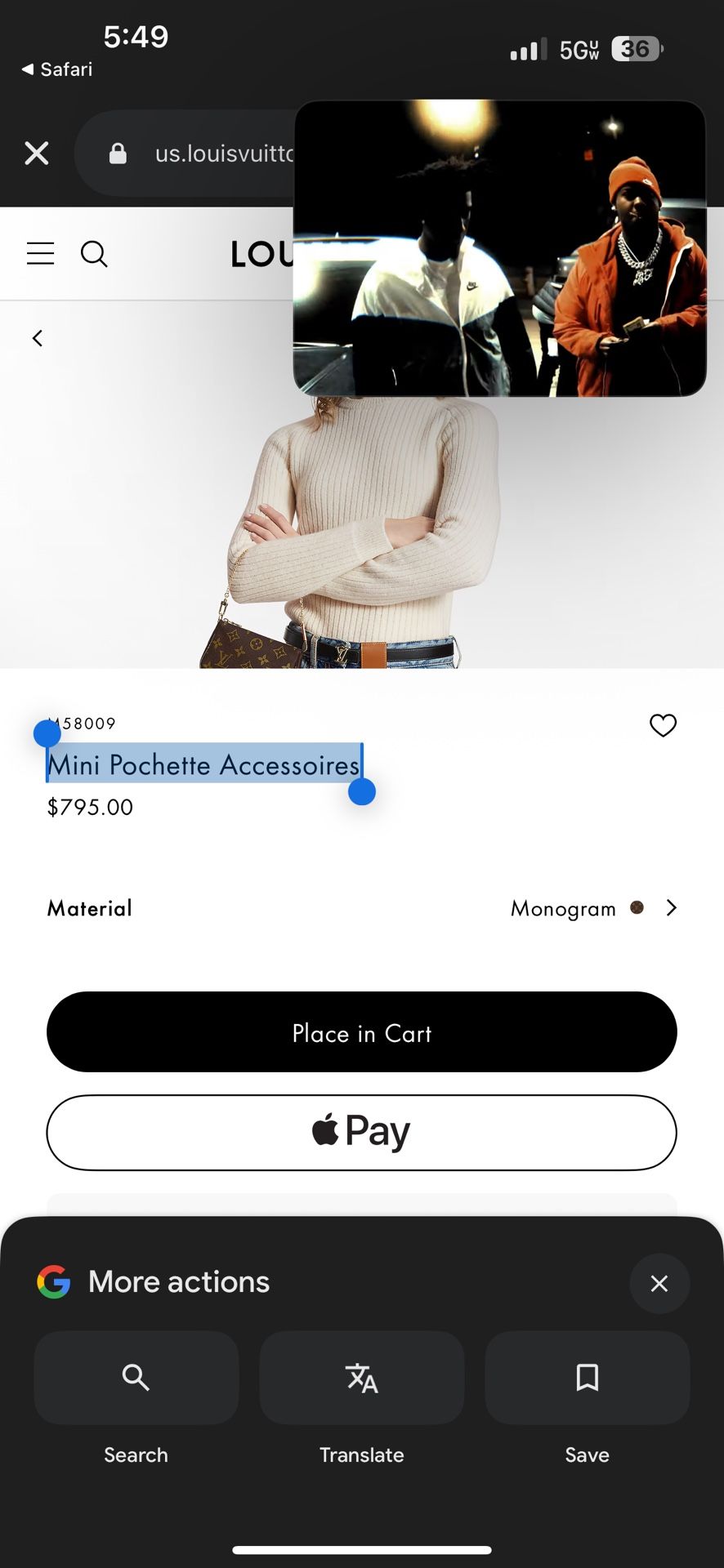The height and width of the screenshot is (1568, 724).
Task: Tap the picture-in-picture video thumbnail
Action: (499, 248)
